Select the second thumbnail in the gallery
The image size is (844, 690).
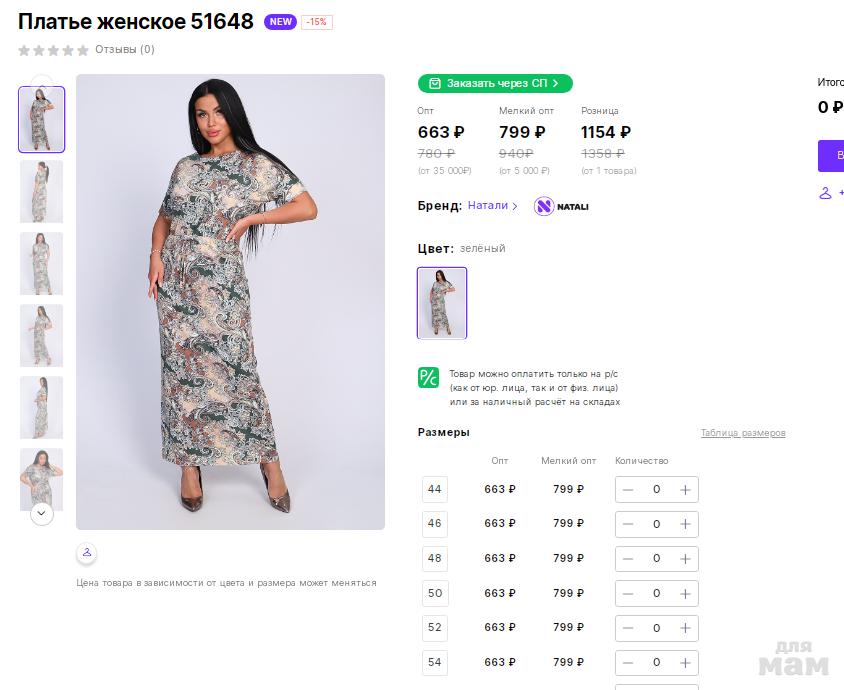click(x=41, y=192)
